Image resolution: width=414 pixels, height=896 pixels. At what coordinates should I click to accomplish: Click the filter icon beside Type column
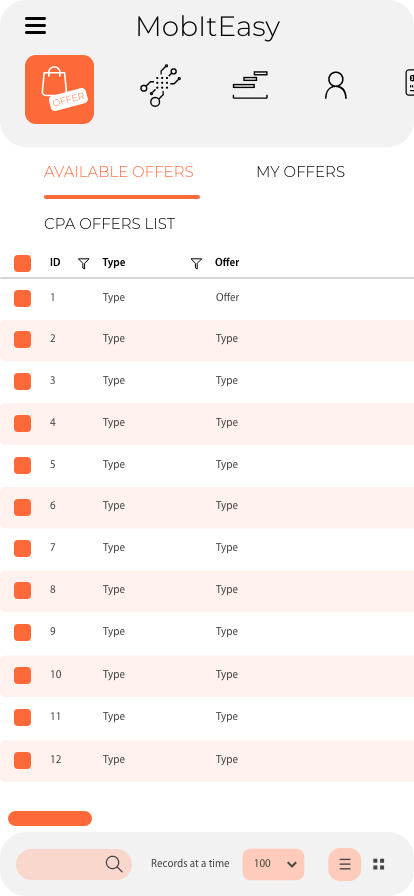coord(196,263)
